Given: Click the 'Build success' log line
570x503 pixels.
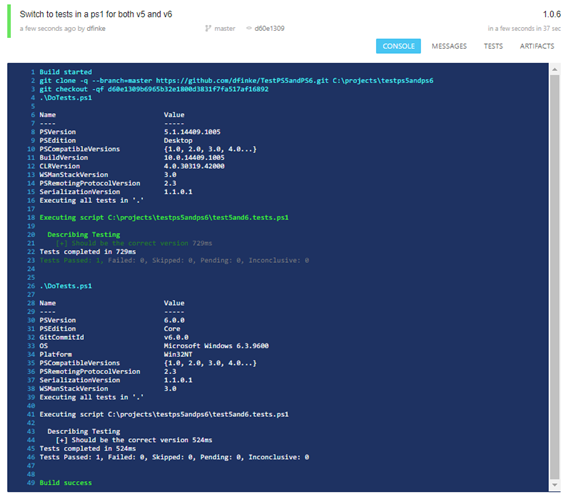Looking at the screenshot, I should tap(65, 483).
